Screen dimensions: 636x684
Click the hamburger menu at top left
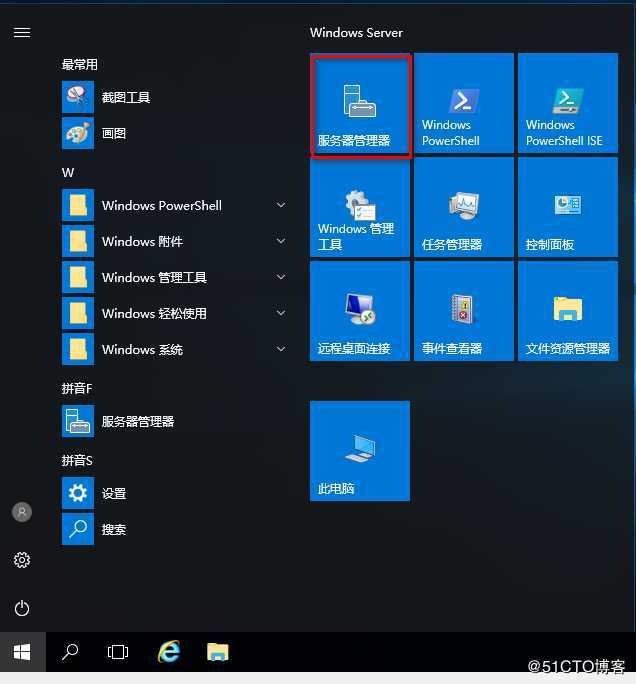click(22, 33)
